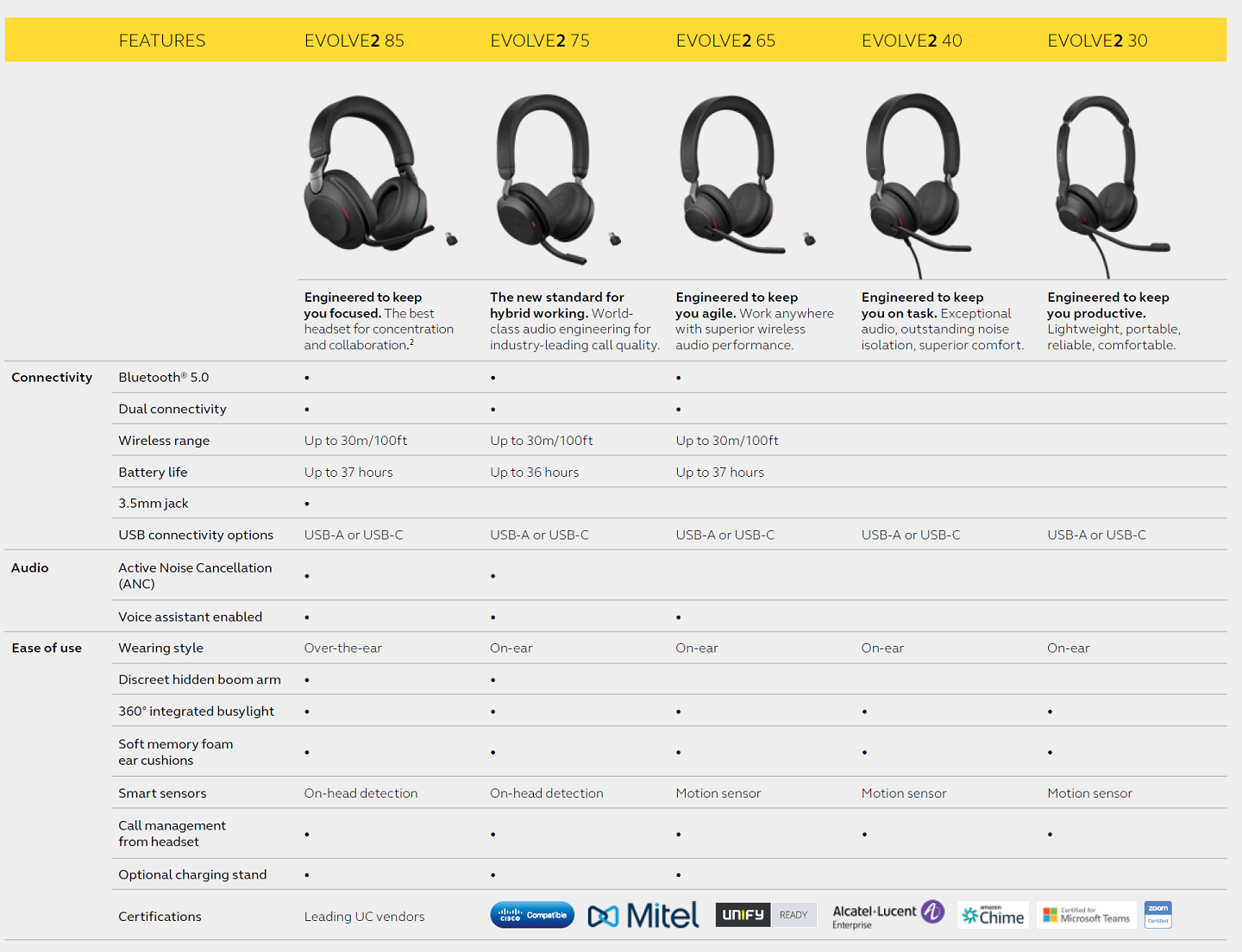
Task: Click Evolve2 75 On-head detection cell
Action: click(547, 793)
